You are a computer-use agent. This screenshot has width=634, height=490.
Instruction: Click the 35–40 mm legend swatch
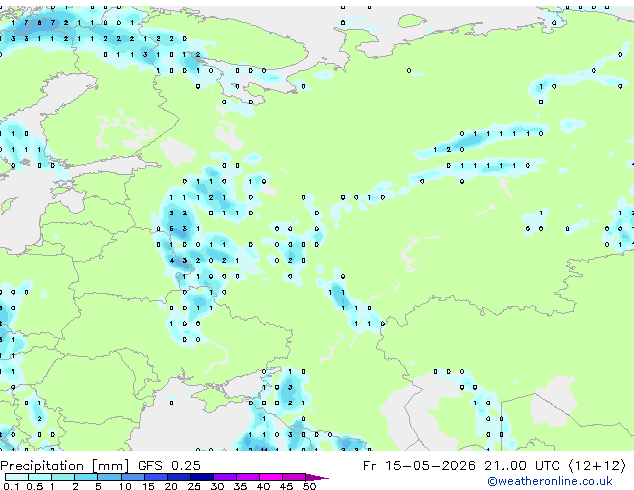(x=248, y=477)
